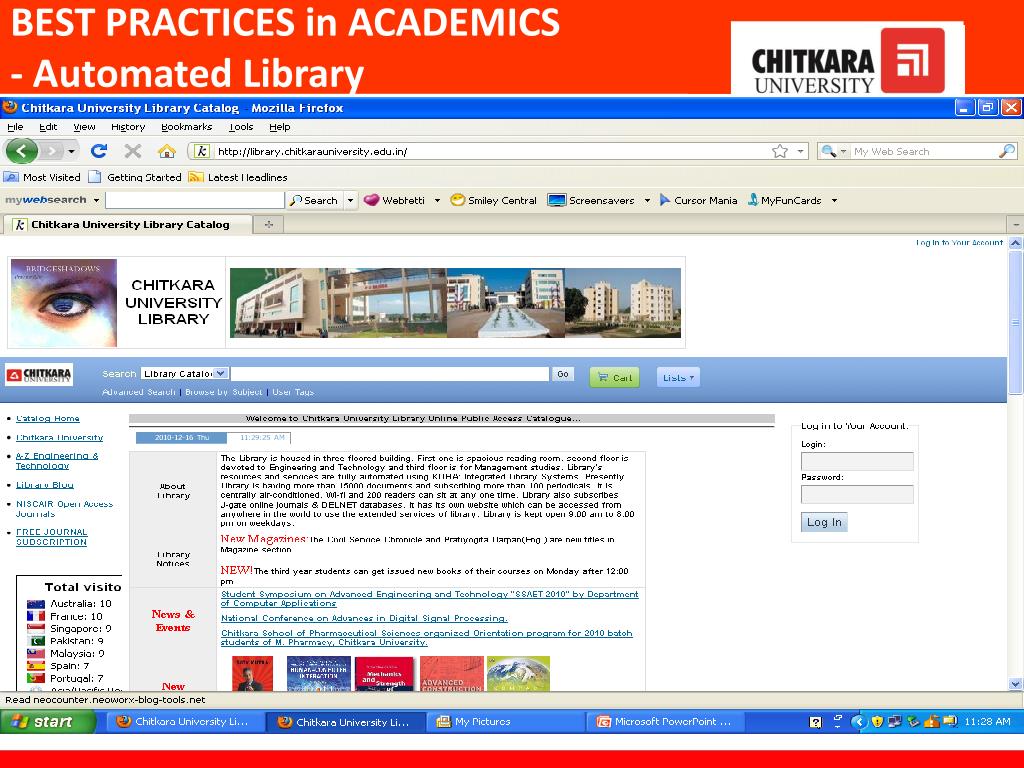
Task: Expand the Webfetti dropdown arrow
Action: (437, 200)
